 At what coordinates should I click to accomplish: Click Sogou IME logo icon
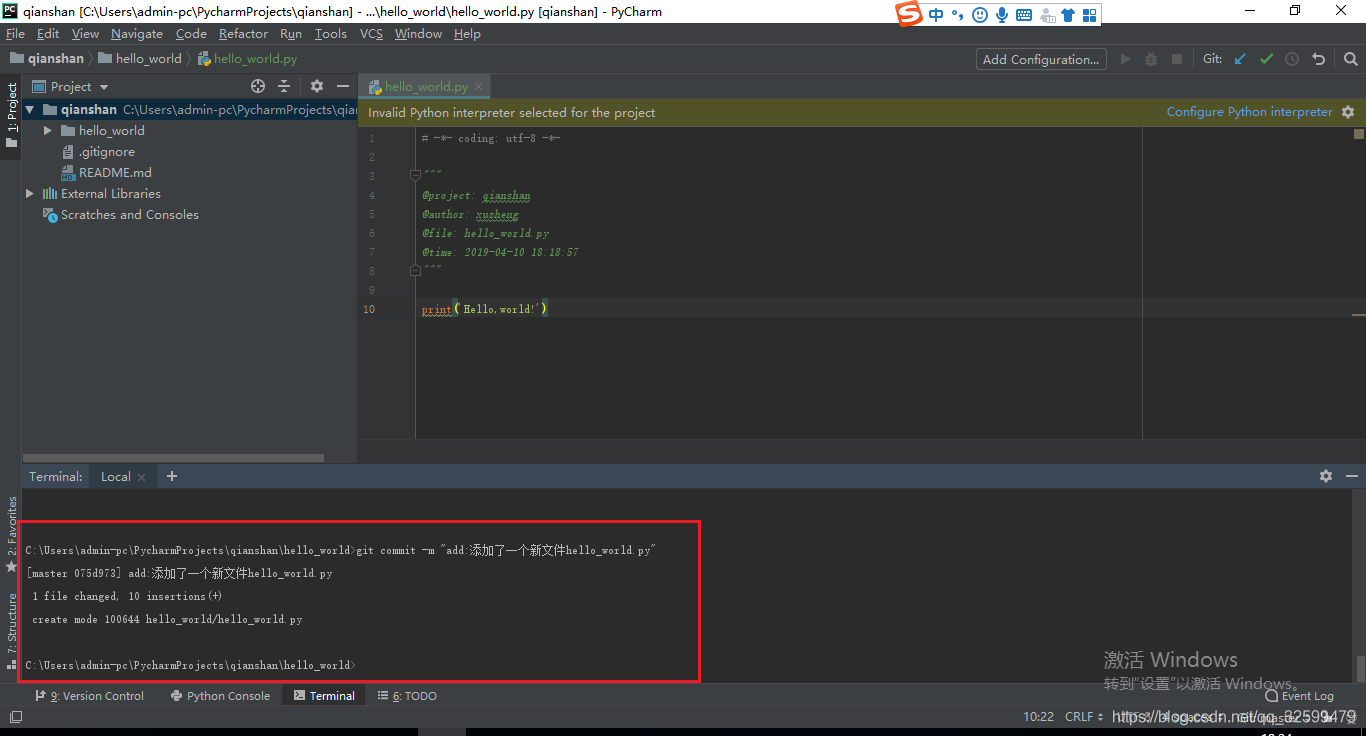pos(908,14)
